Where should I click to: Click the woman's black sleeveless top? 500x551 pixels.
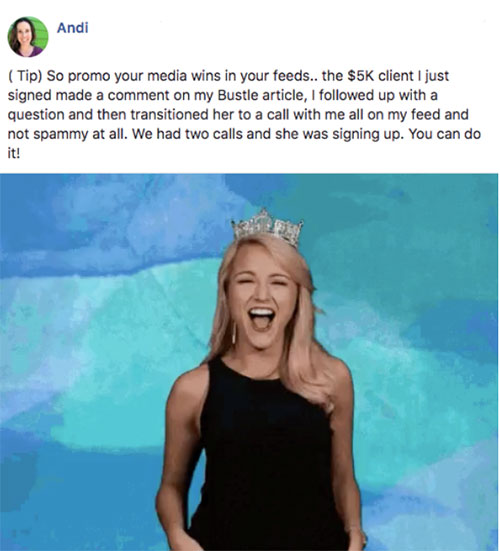click(267, 457)
